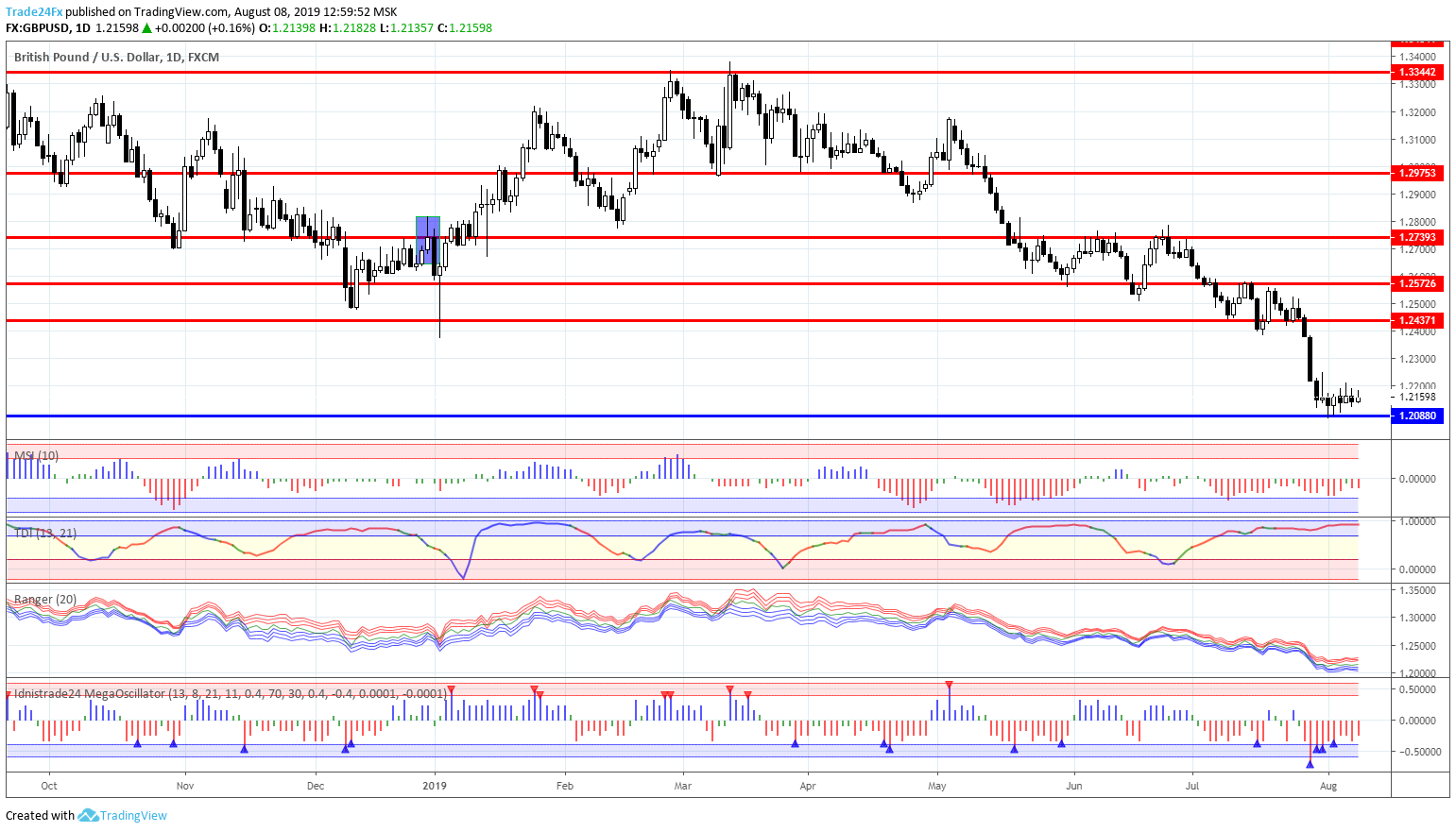Click the high value H:1.21828 in header
The width and height of the screenshot is (1456, 832).
pyautogui.click(x=348, y=28)
